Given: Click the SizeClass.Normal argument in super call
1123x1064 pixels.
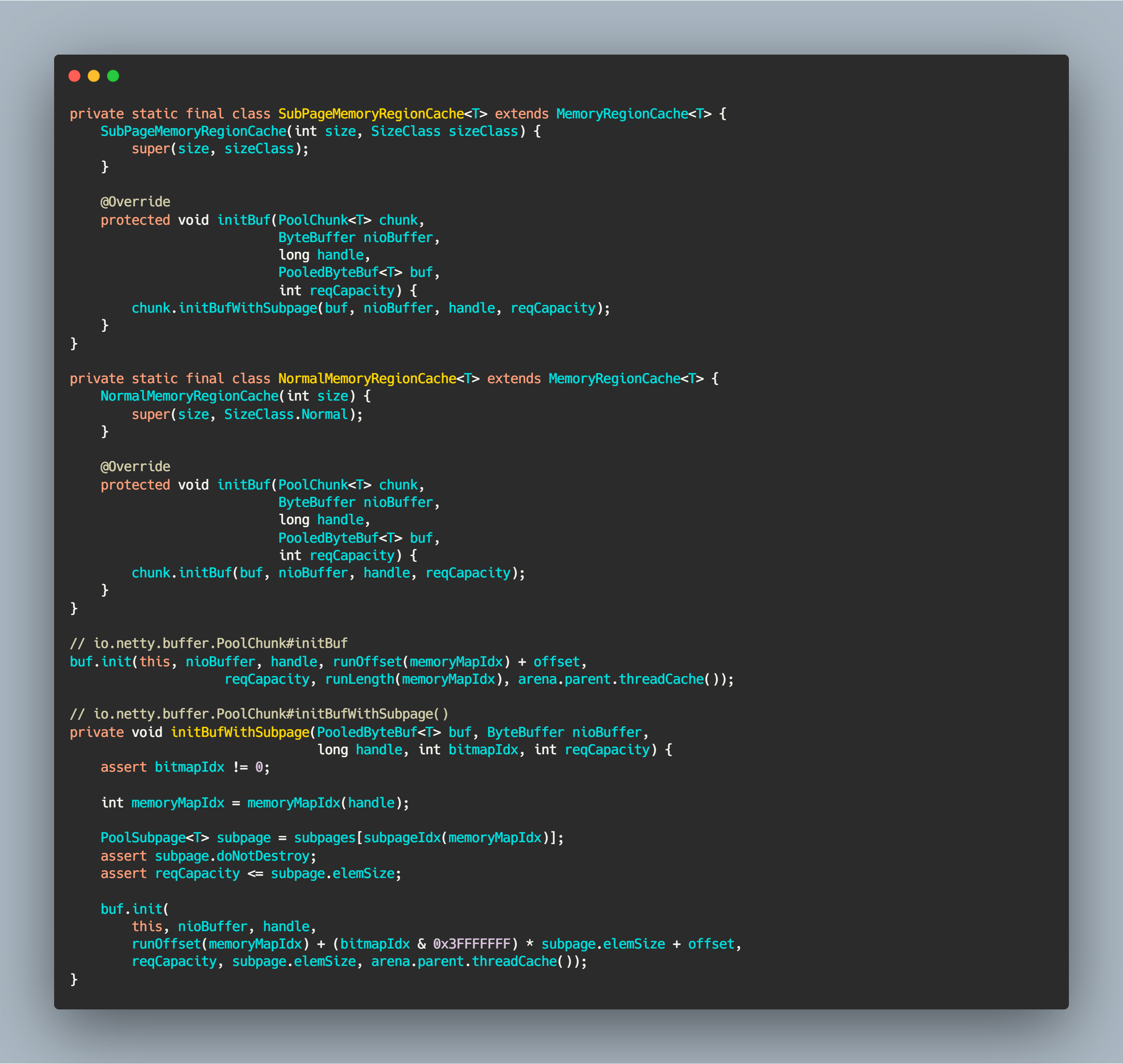Looking at the screenshot, I should (x=286, y=415).
